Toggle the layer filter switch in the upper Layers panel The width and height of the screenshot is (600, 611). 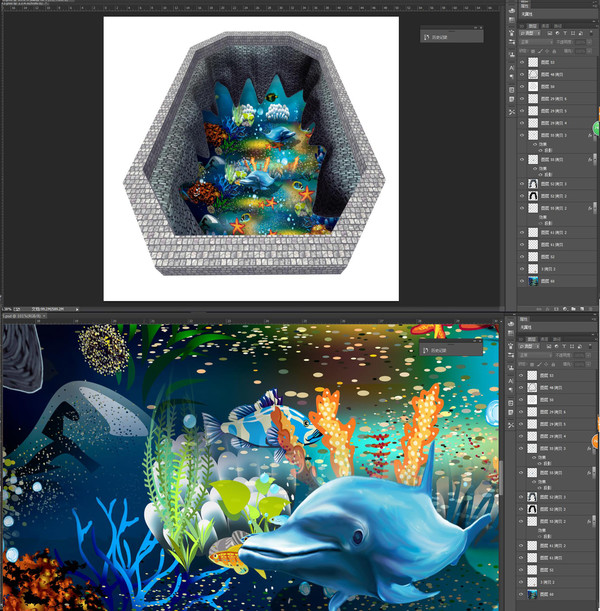591,33
